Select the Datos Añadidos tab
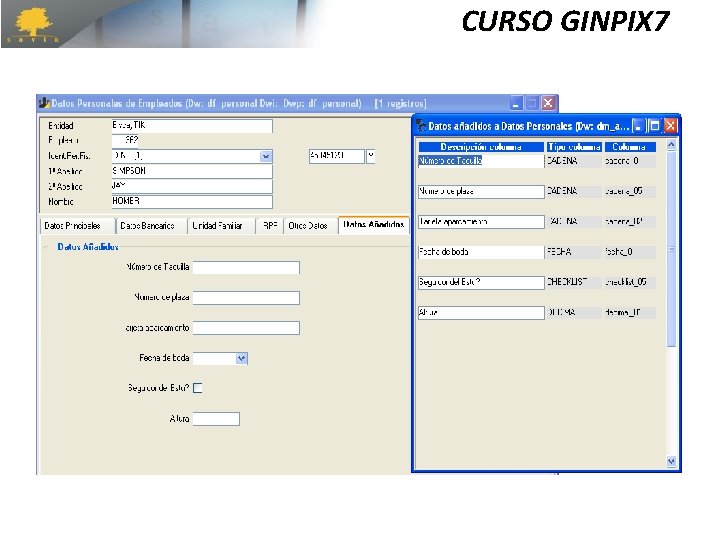Image resolution: width=720 pixels, height=540 pixels. (373, 225)
